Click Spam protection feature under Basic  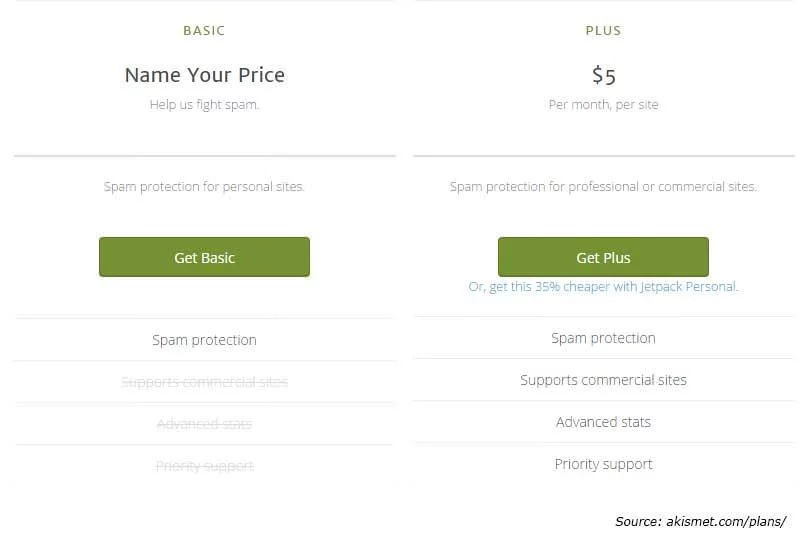pyautogui.click(x=204, y=340)
